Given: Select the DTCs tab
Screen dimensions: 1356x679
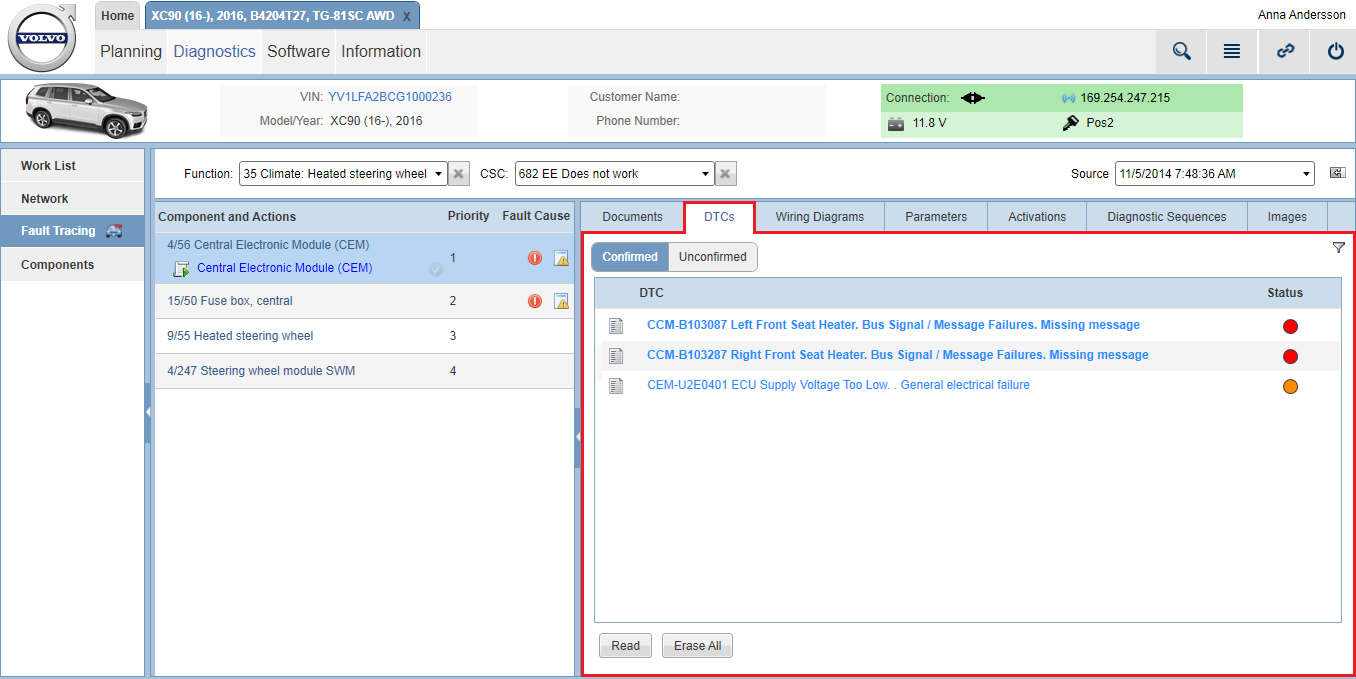Looking at the screenshot, I should (720, 217).
